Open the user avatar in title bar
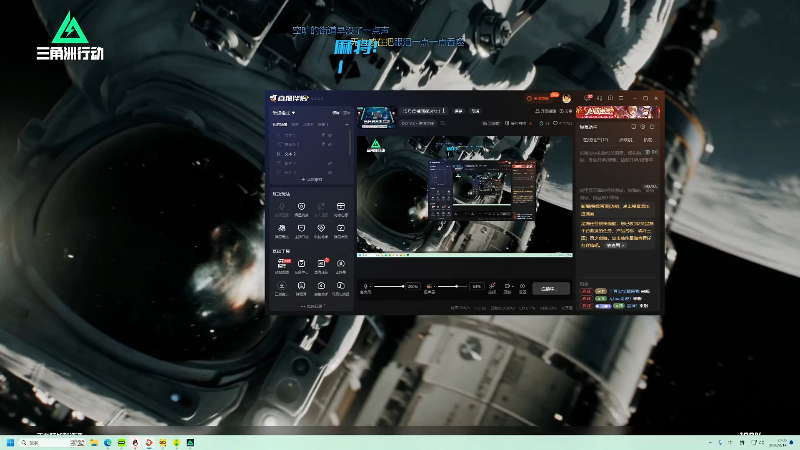The image size is (800, 450). tap(566, 98)
